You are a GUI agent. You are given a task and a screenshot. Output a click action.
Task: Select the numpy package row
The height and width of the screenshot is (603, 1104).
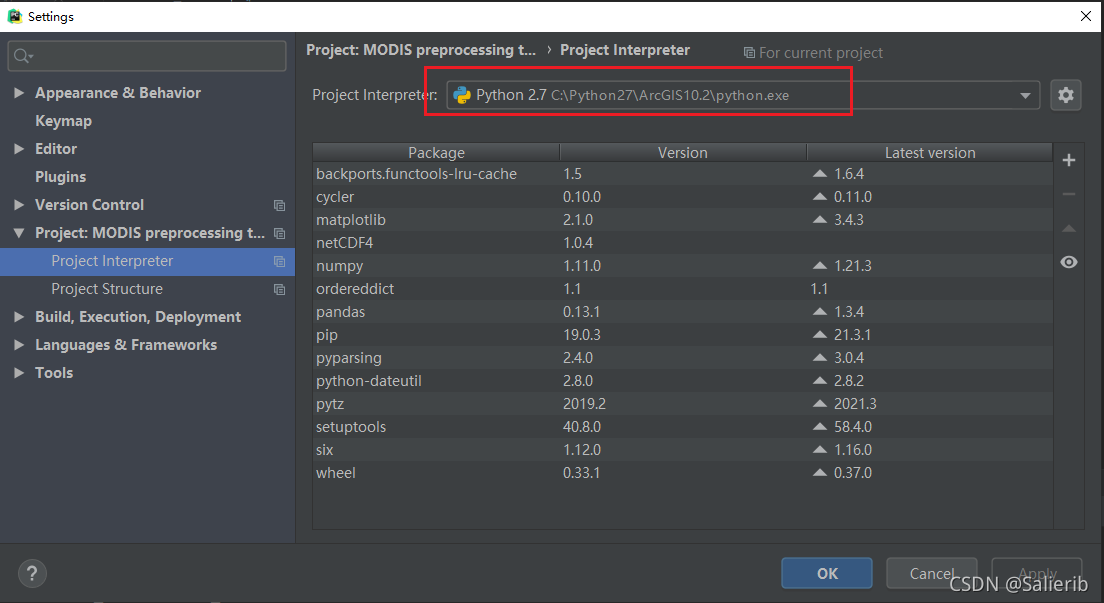(x=683, y=266)
